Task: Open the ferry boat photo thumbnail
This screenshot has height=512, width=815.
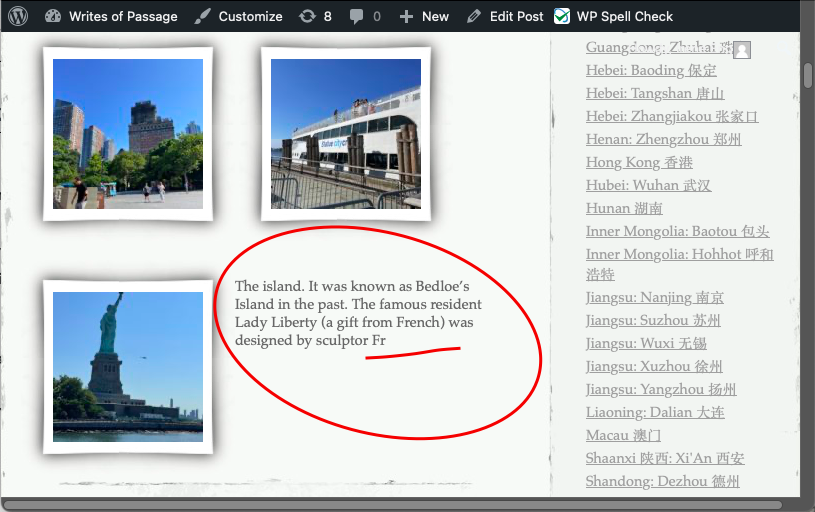Action: click(346, 133)
